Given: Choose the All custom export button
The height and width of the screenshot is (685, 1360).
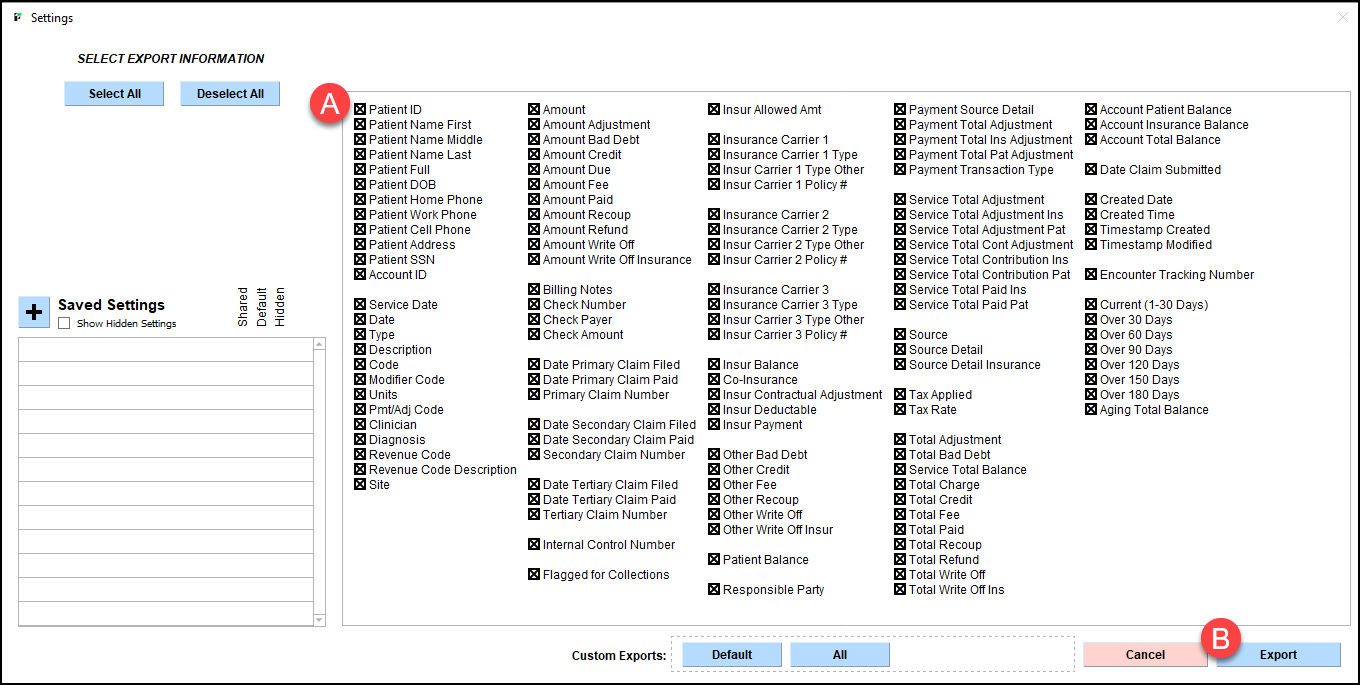Looking at the screenshot, I should coord(839,655).
